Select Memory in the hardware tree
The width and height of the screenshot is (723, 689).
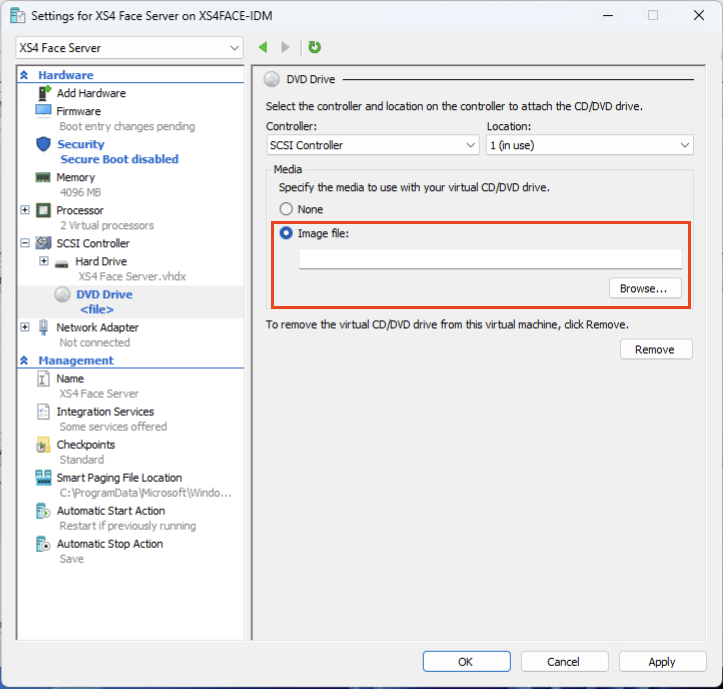(x=76, y=178)
